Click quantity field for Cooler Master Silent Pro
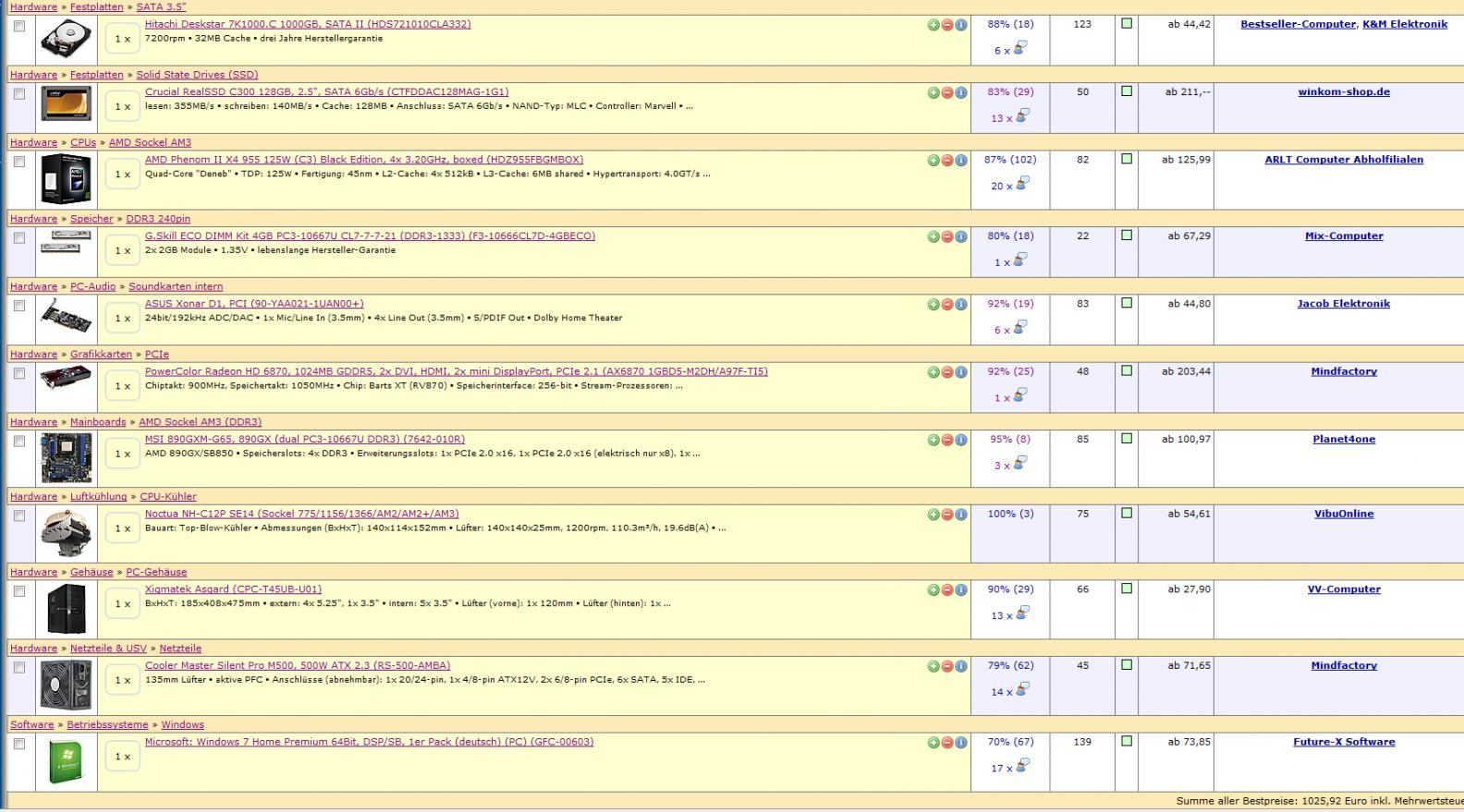This screenshot has width=1464, height=812. click(122, 680)
